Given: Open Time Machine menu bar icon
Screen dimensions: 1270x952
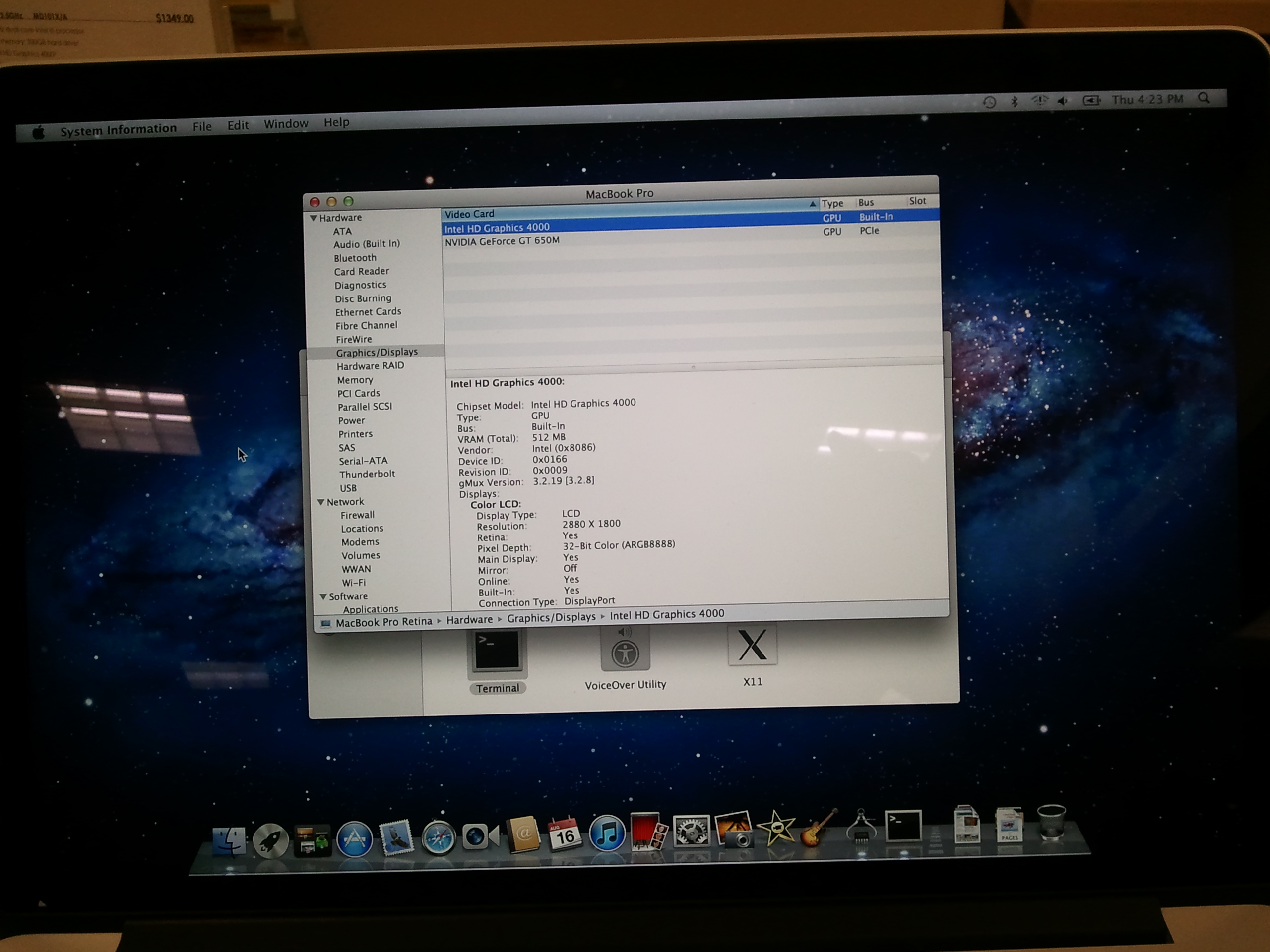Looking at the screenshot, I should (x=989, y=102).
